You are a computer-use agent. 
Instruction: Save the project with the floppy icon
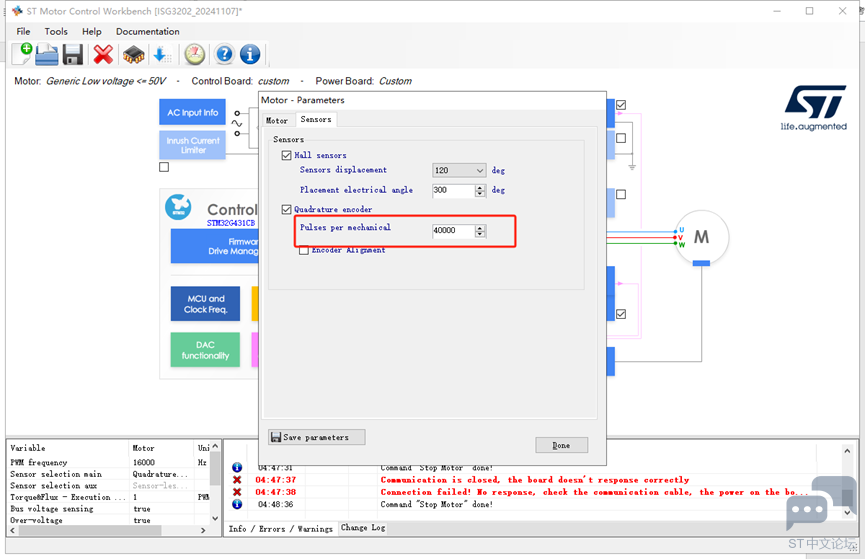pyautogui.click(x=72, y=55)
